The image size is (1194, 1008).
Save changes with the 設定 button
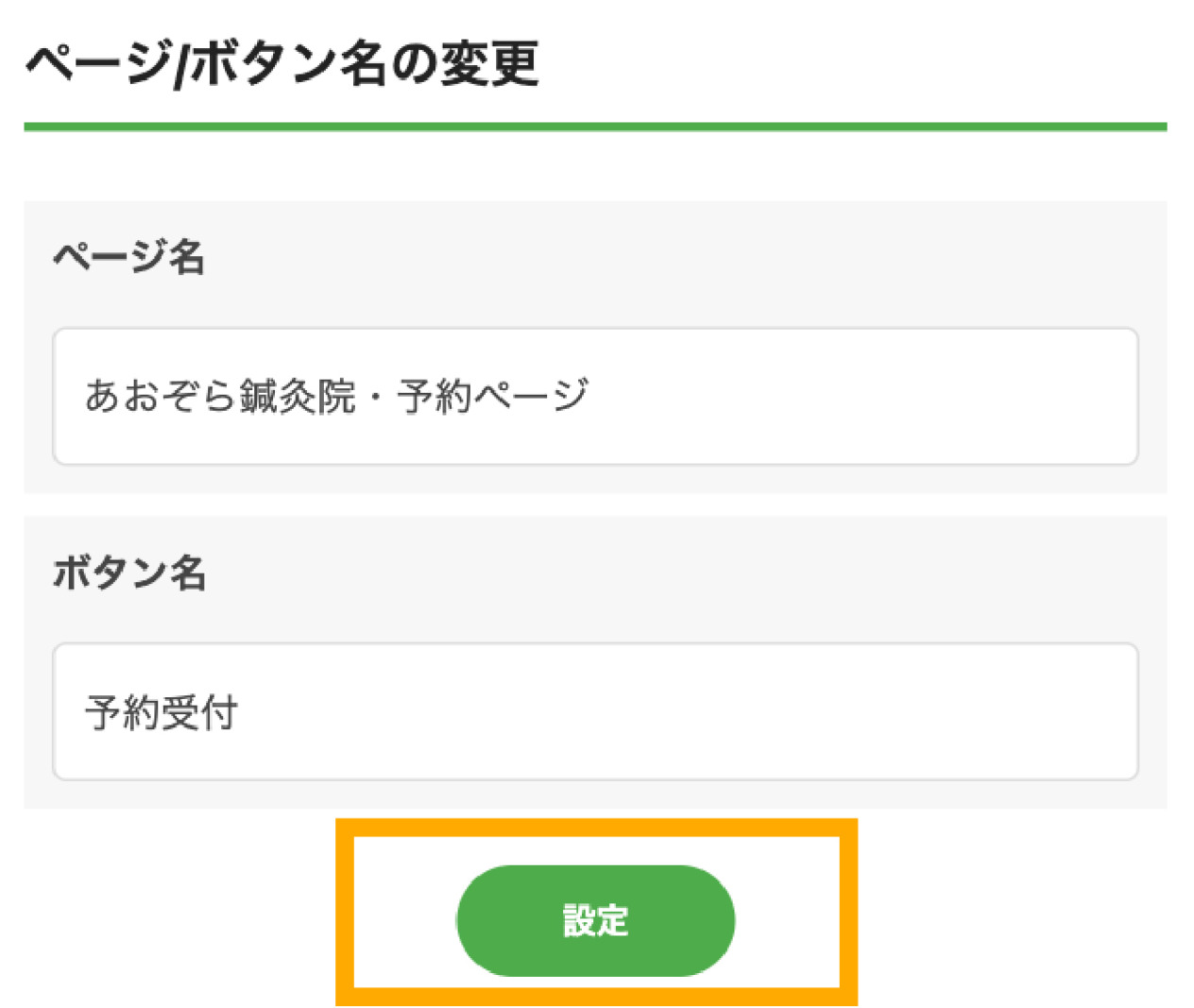(595, 920)
